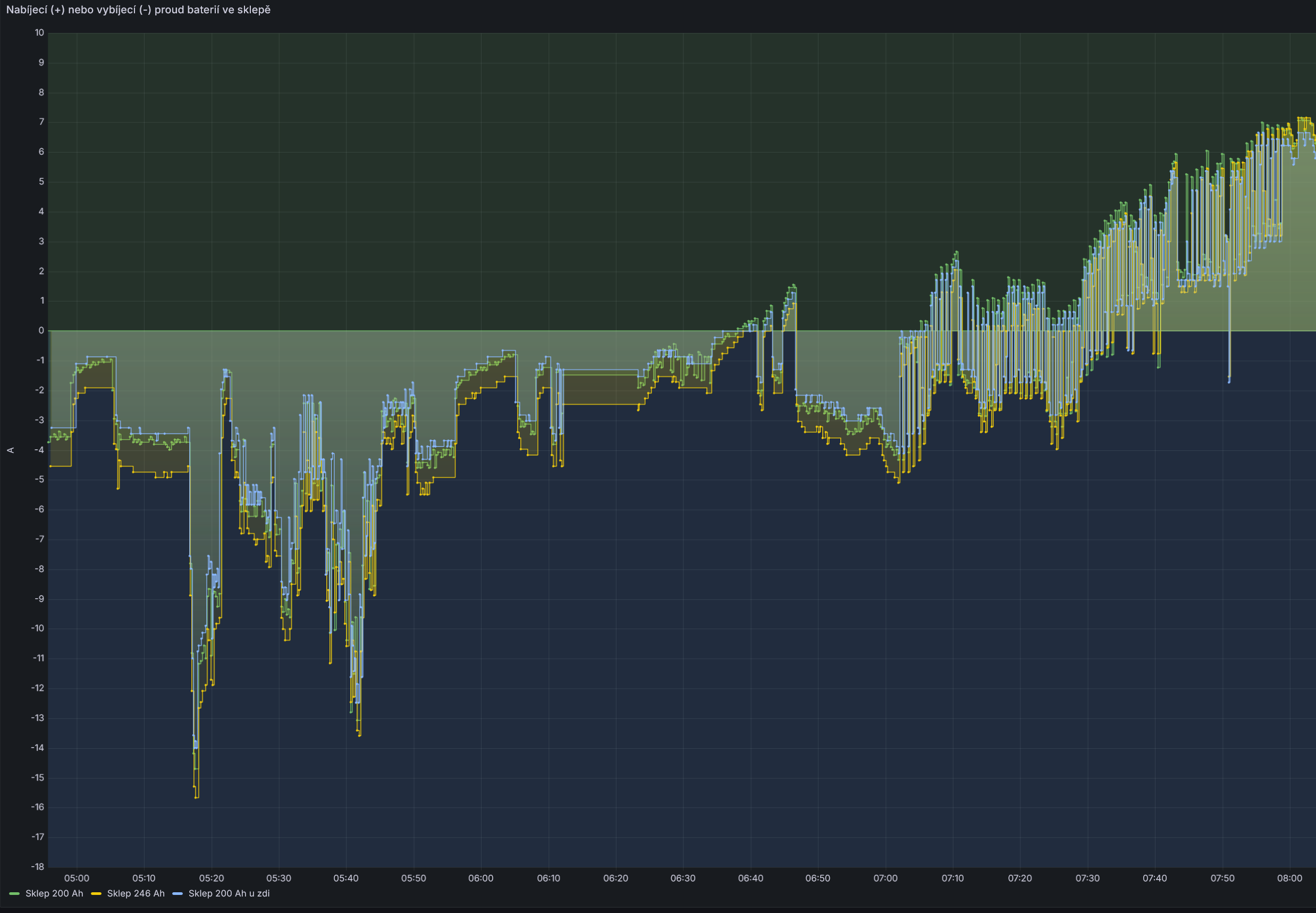Click the 05:00 time axis label

(77, 878)
